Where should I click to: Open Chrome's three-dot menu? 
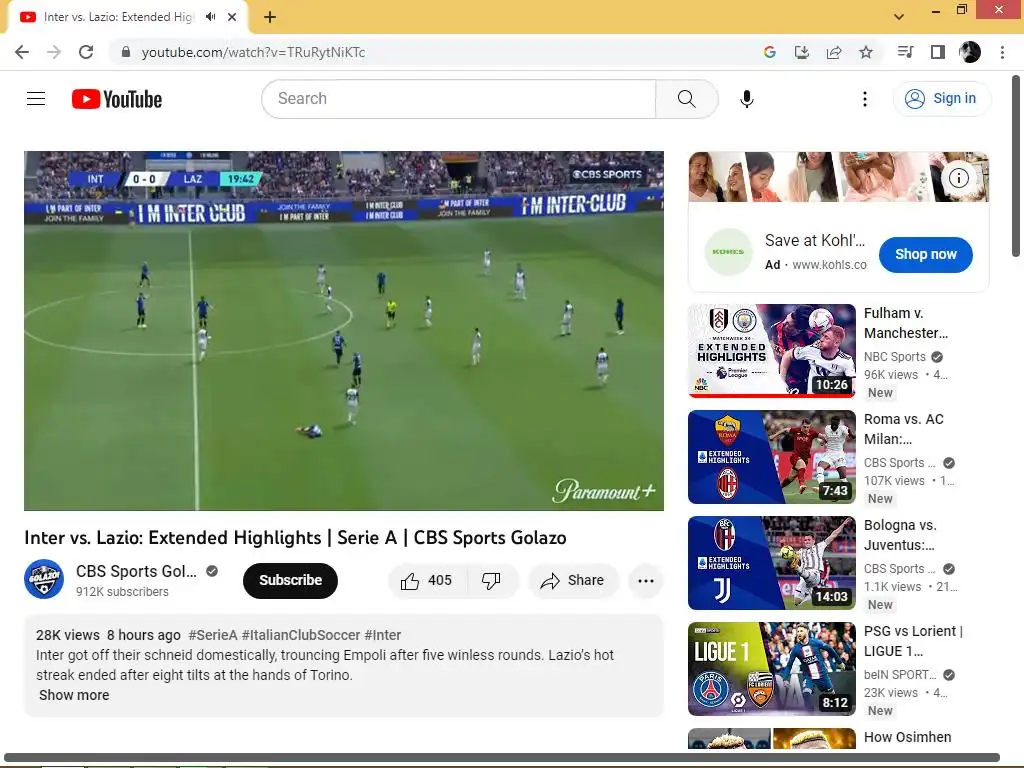[1002, 52]
